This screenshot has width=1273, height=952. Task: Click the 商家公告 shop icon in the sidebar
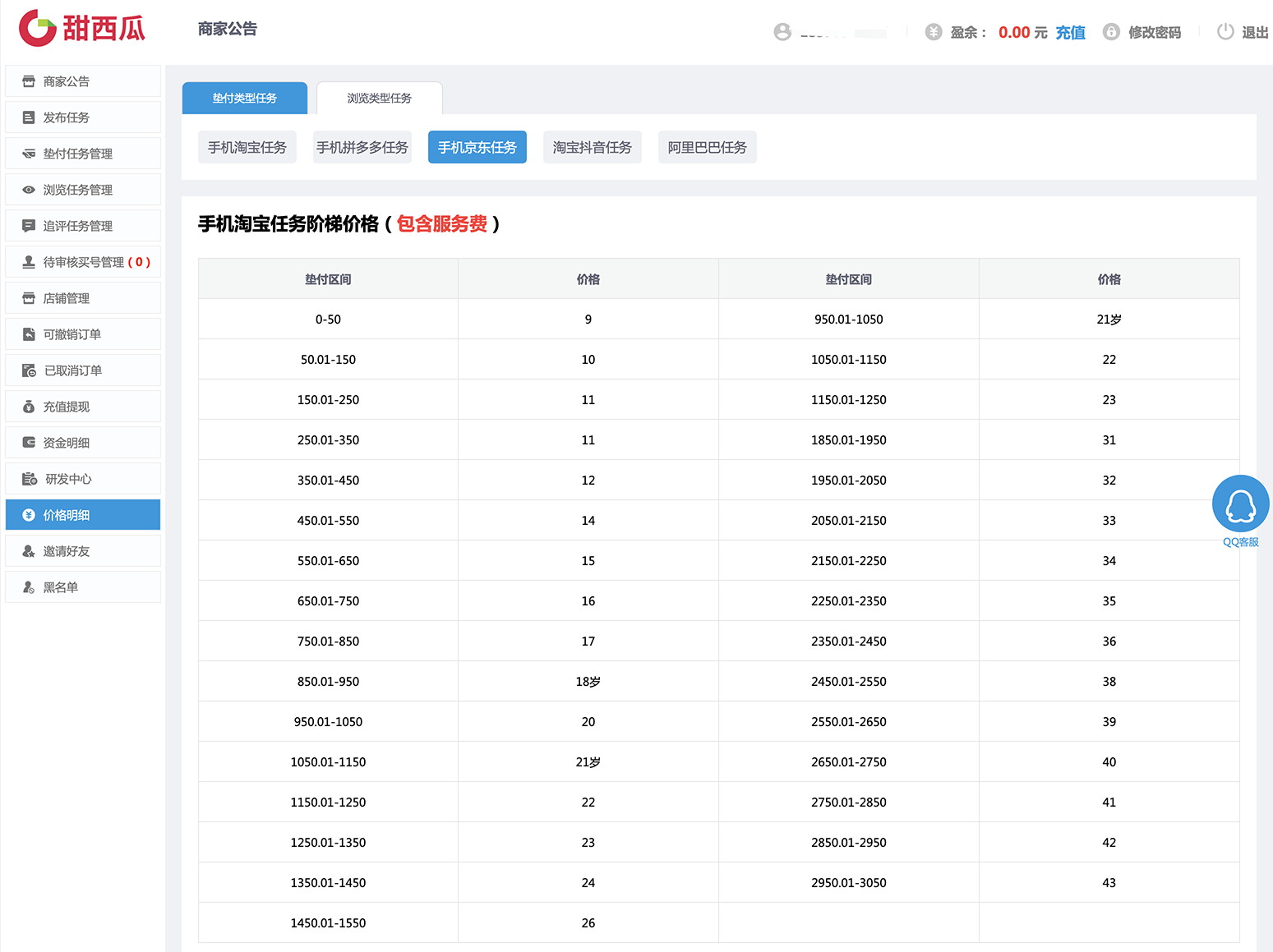pos(29,81)
